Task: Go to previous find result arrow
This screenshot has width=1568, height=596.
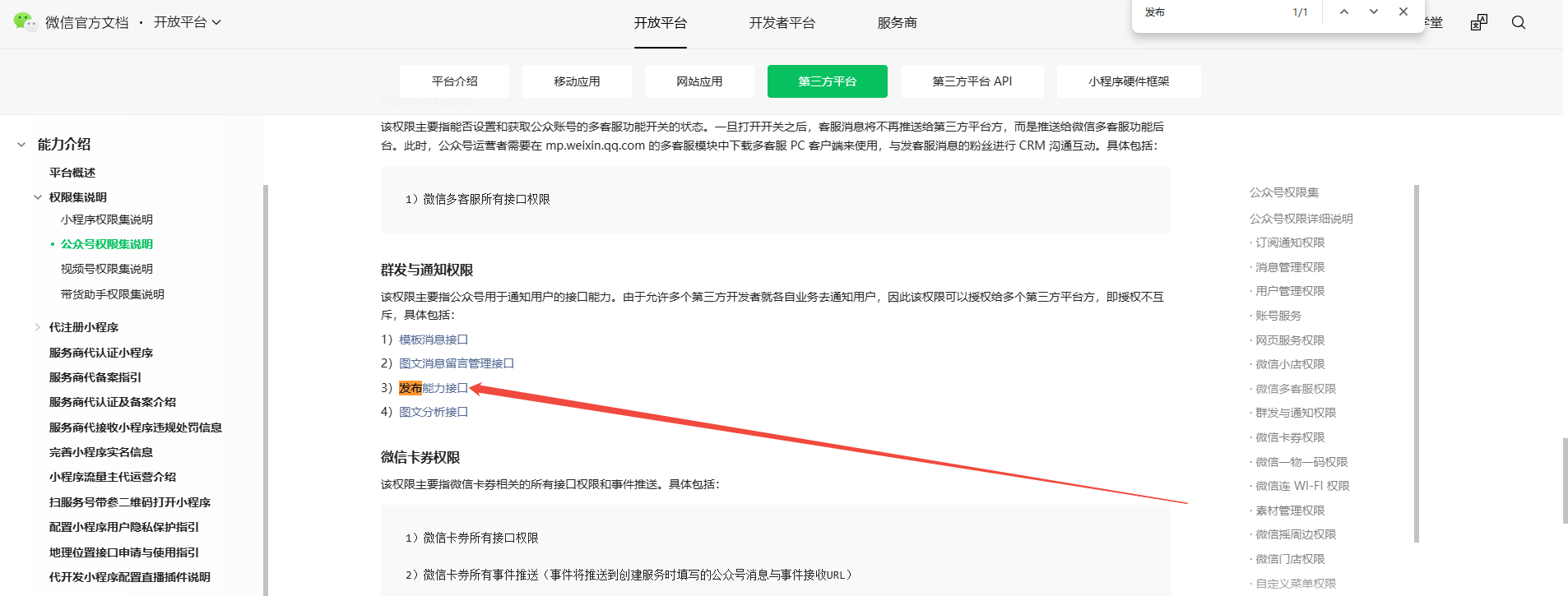Action: pyautogui.click(x=1344, y=12)
